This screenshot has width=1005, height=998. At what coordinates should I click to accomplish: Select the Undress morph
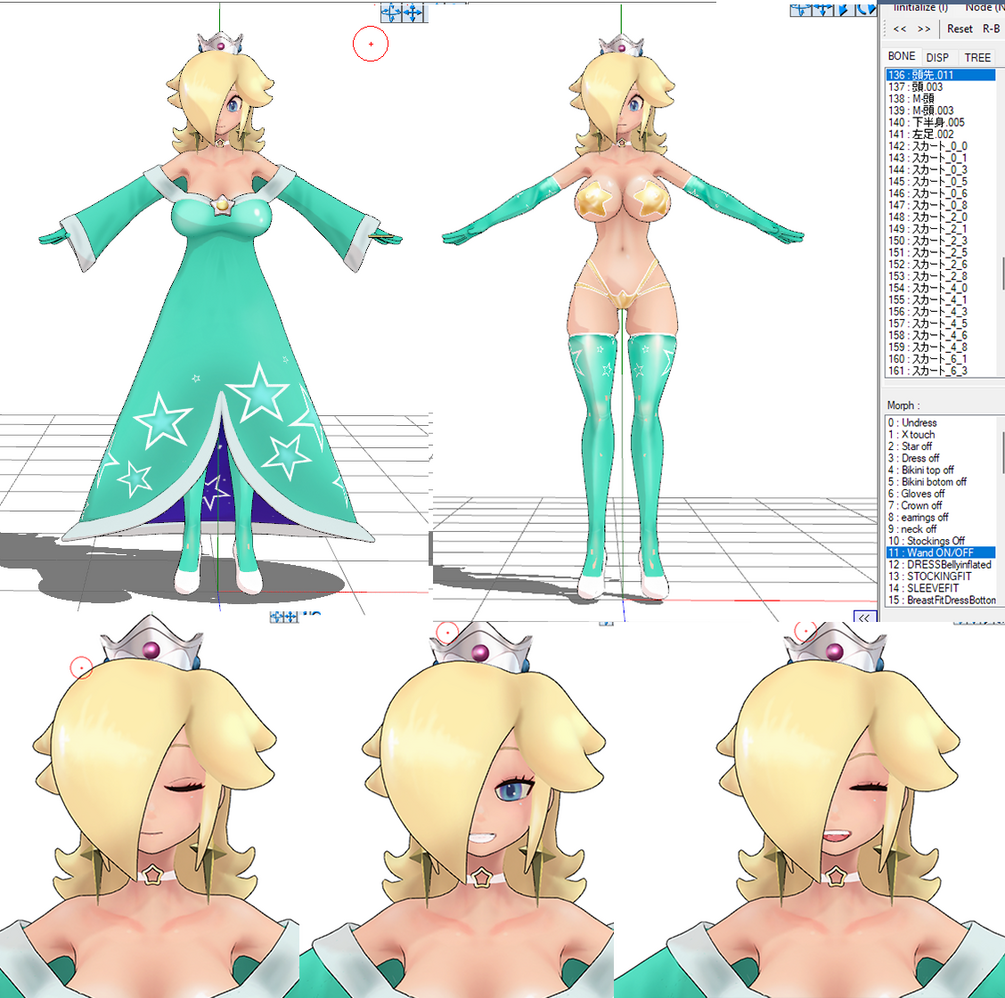940,423
